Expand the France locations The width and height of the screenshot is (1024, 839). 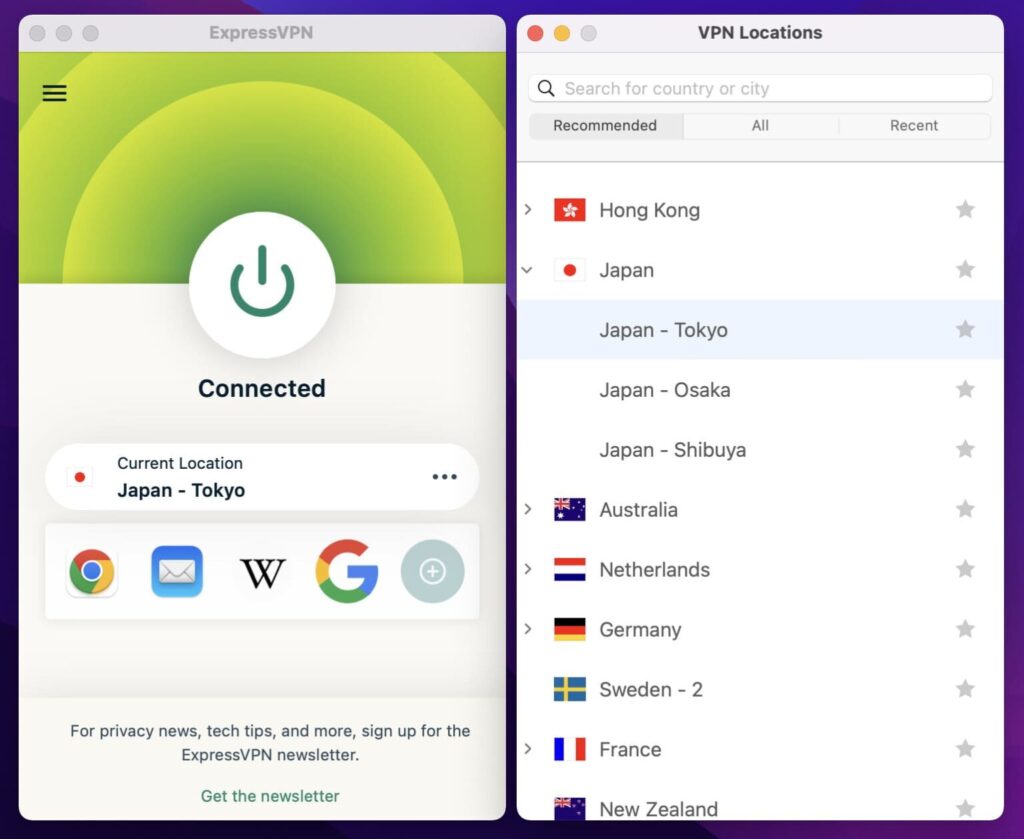click(528, 749)
